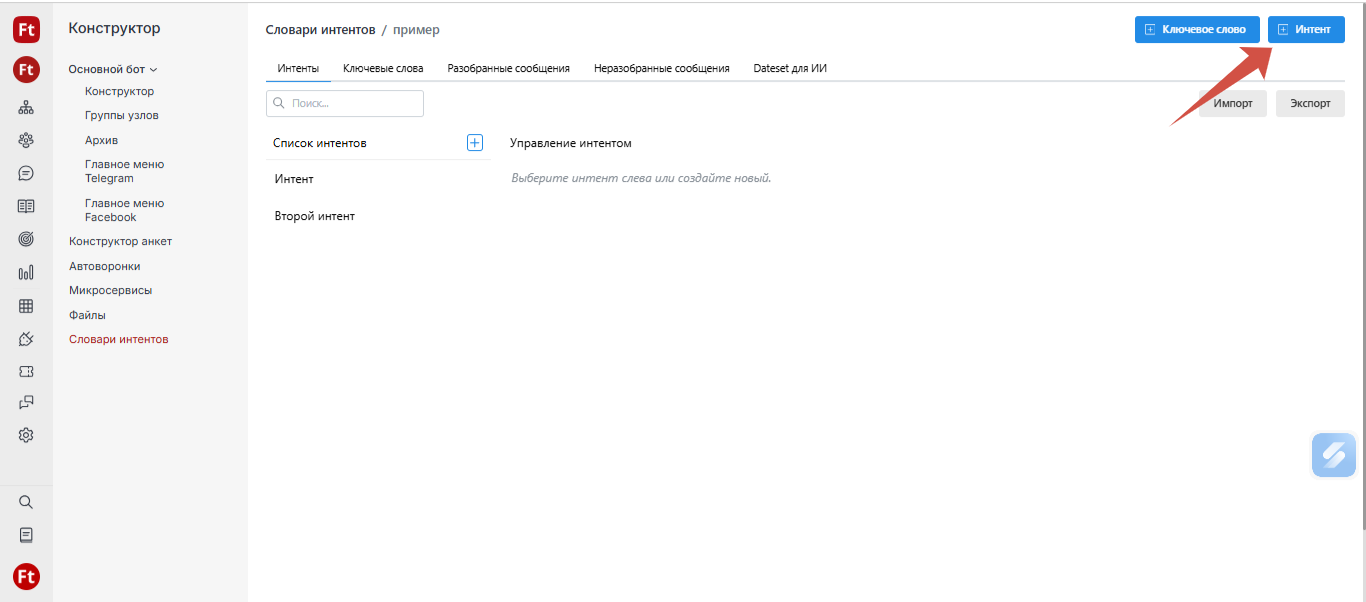Screen dimensions: 1366x602
Task: Click the plus icon beside Список интентов
Action: coord(475,143)
